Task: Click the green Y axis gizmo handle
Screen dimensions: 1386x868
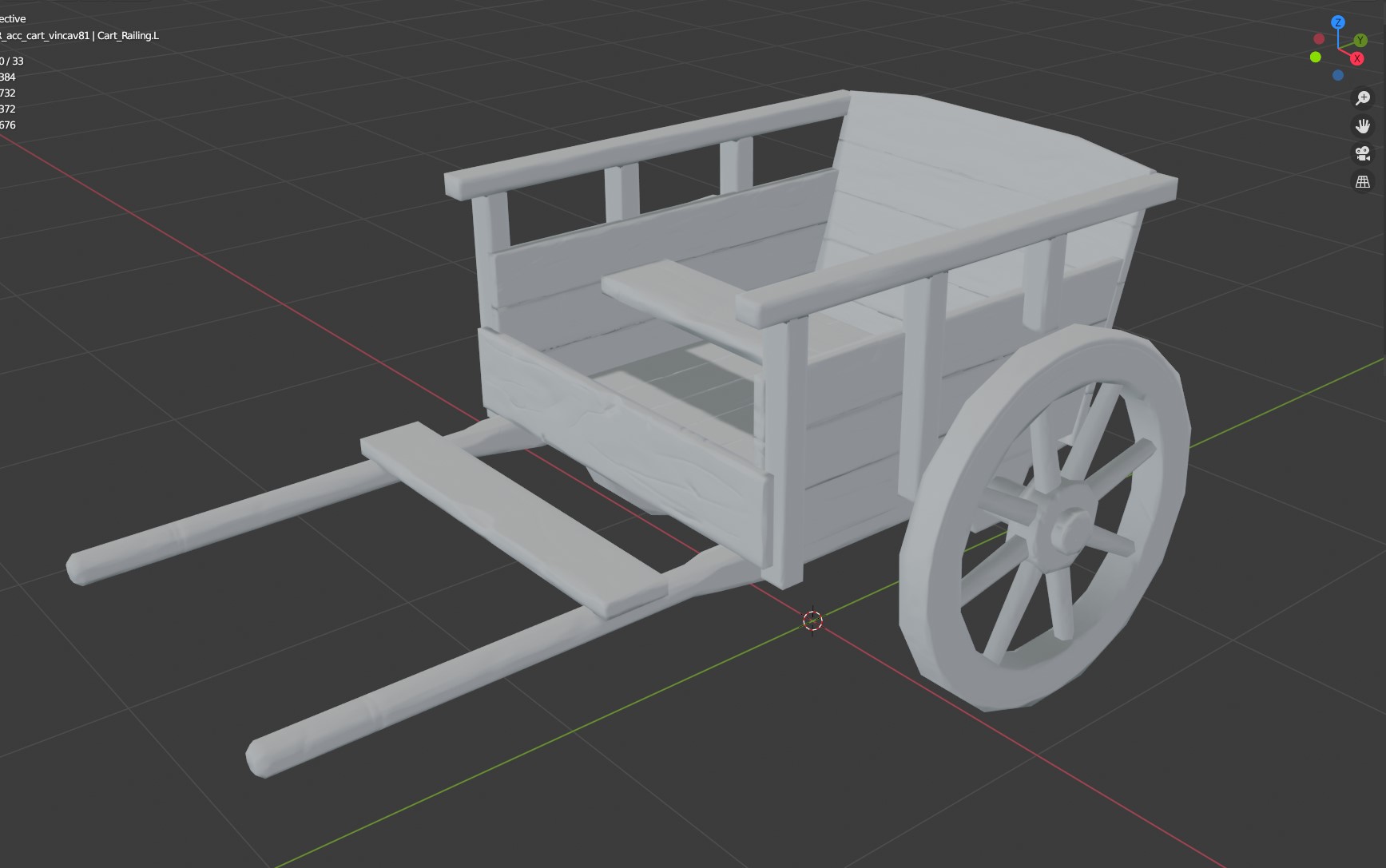Action: click(x=1360, y=41)
